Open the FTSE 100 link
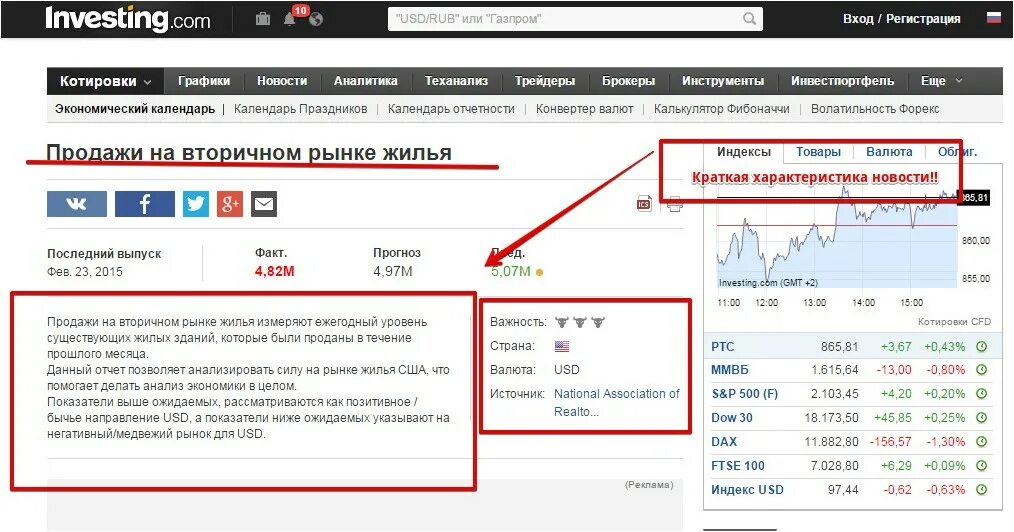1014x532 pixels. coord(738,465)
